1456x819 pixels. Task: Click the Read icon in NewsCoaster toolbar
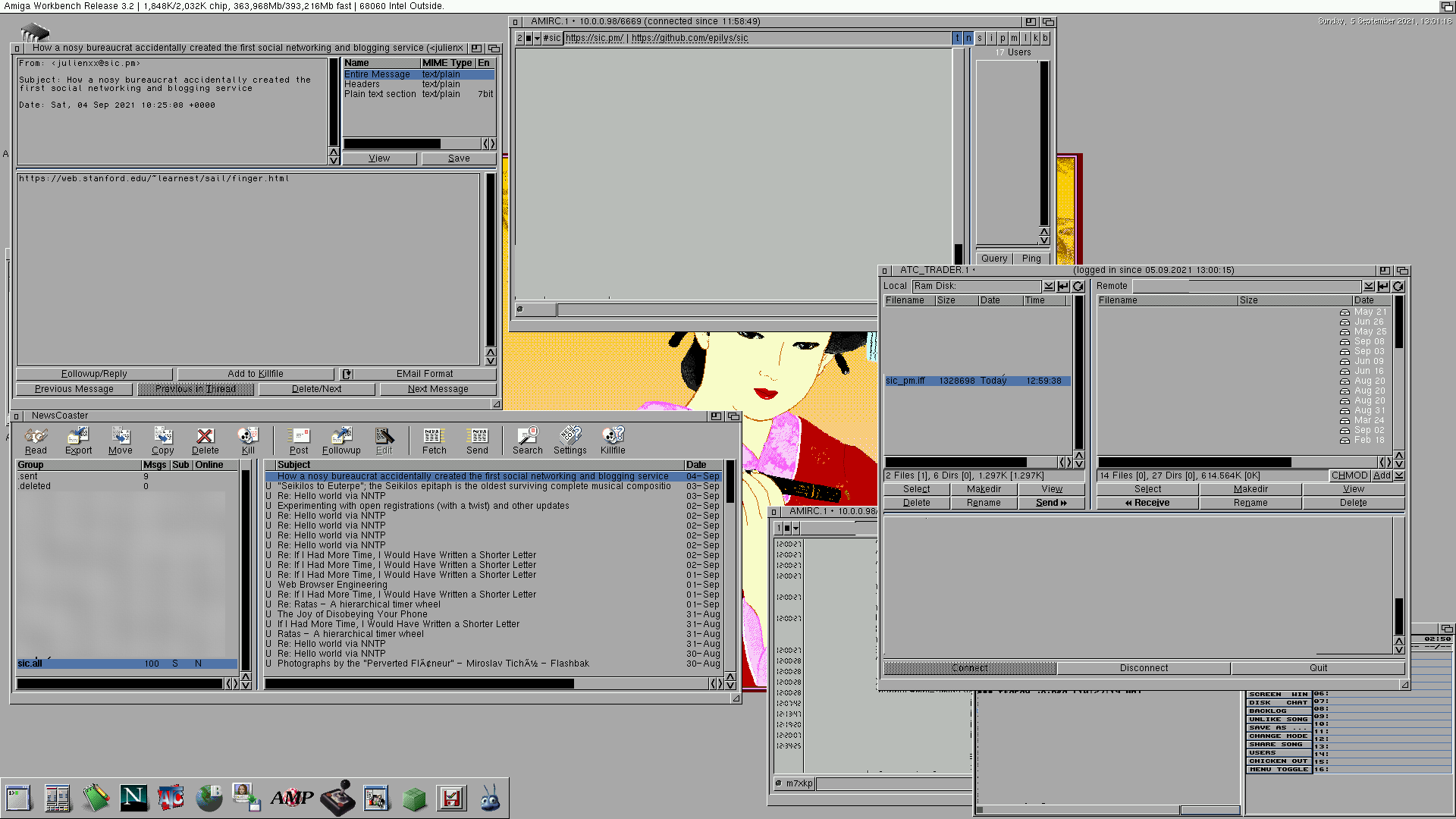click(36, 440)
